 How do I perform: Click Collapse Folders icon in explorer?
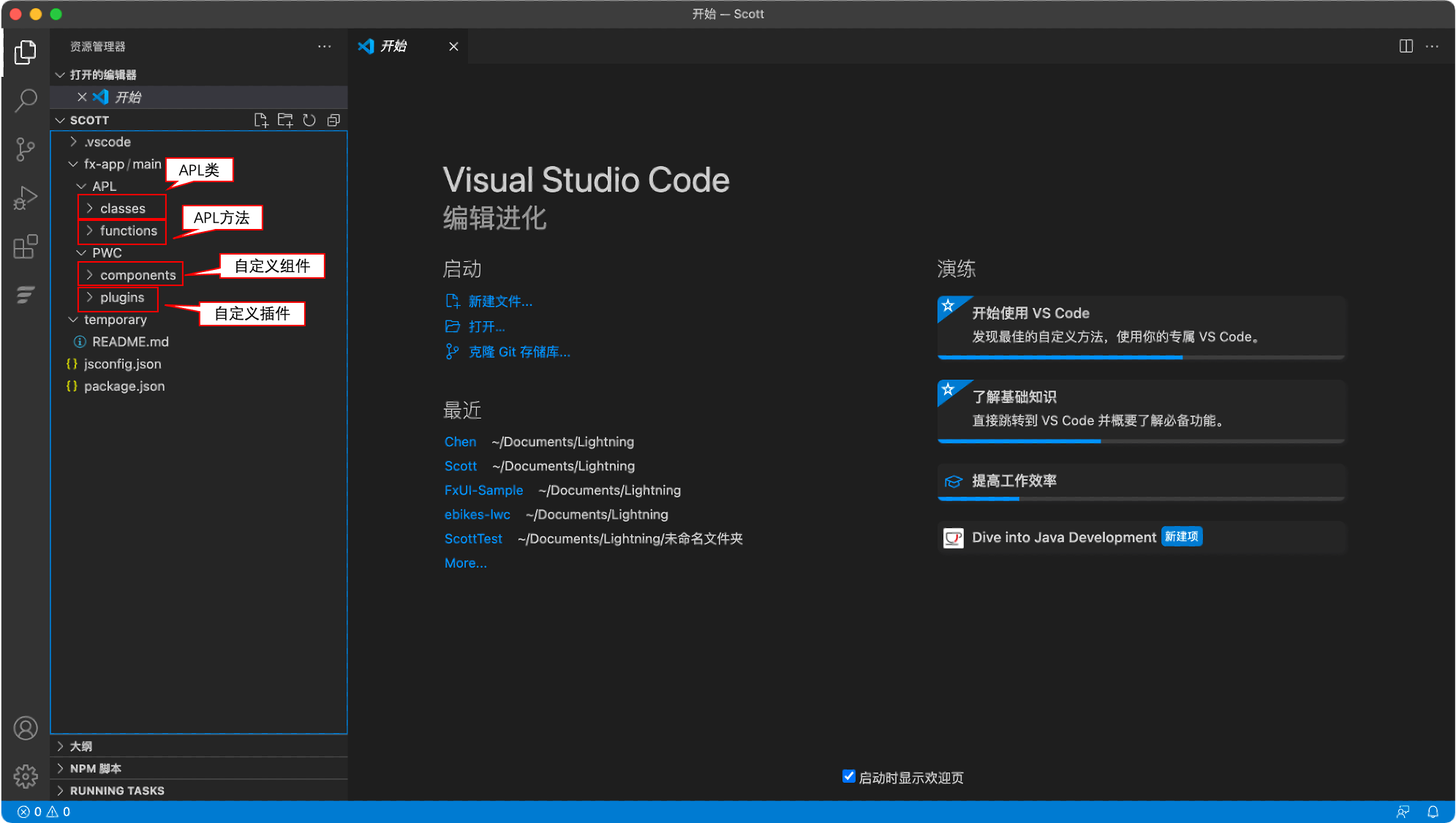click(x=333, y=120)
